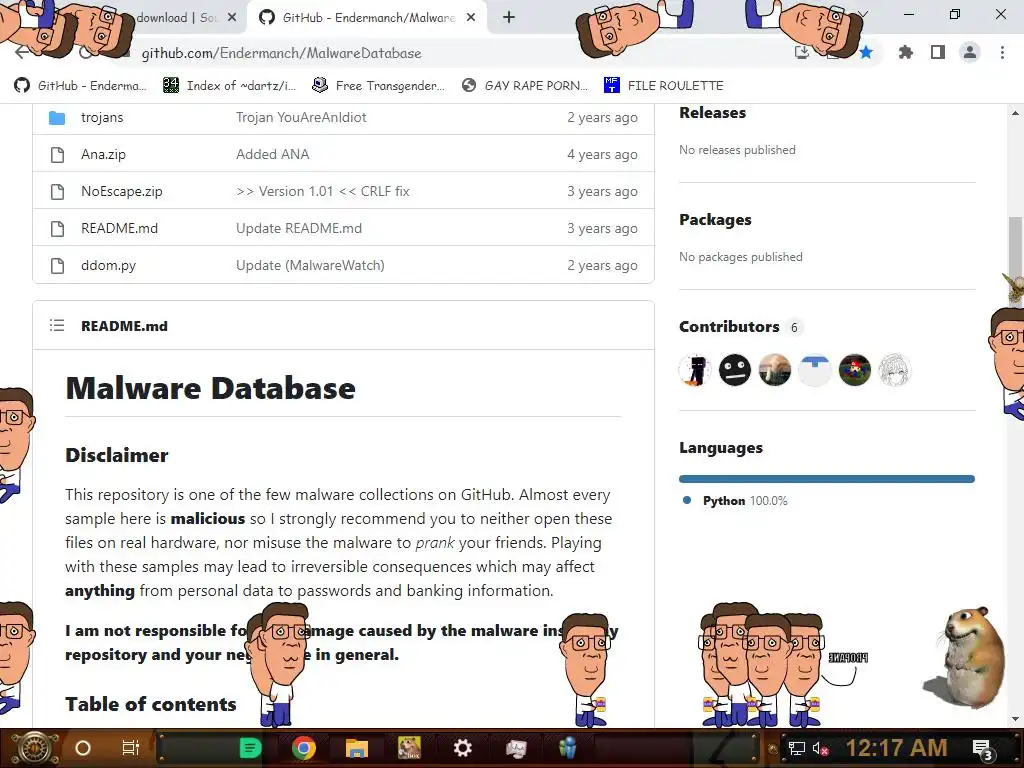Open the fourth contributor avatar, white with blue top
Screen dimensions: 1024x768
[x=814, y=370]
